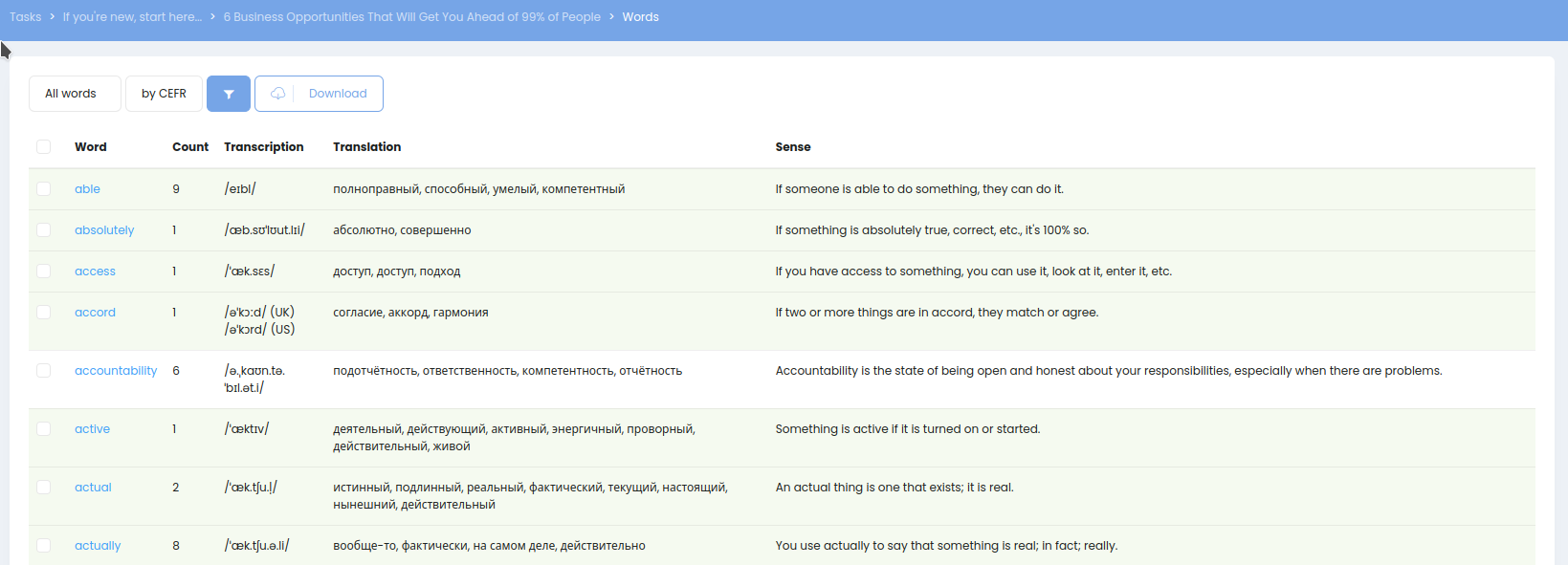
Task: Go to Tasks in the breadcrumb
Action: click(x=25, y=17)
